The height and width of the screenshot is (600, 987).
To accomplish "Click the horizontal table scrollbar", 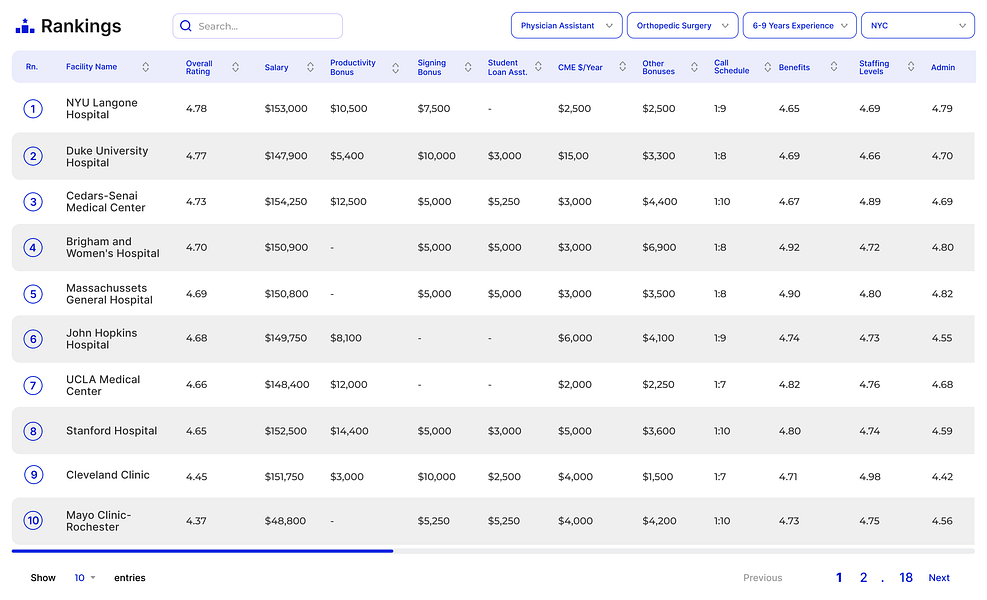I will (x=202, y=551).
